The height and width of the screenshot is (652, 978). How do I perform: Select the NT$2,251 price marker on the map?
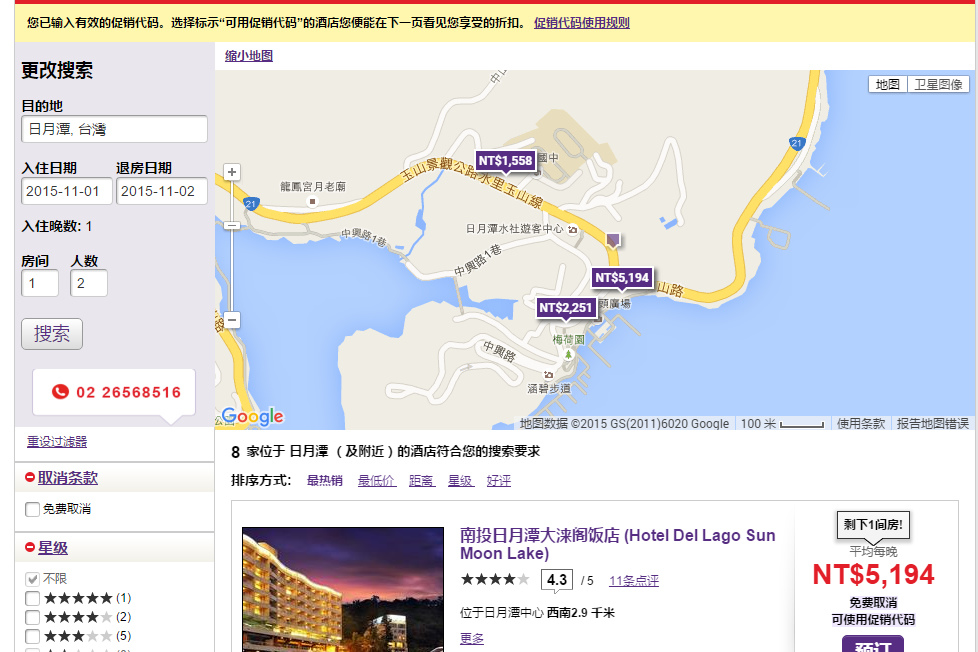coord(567,309)
